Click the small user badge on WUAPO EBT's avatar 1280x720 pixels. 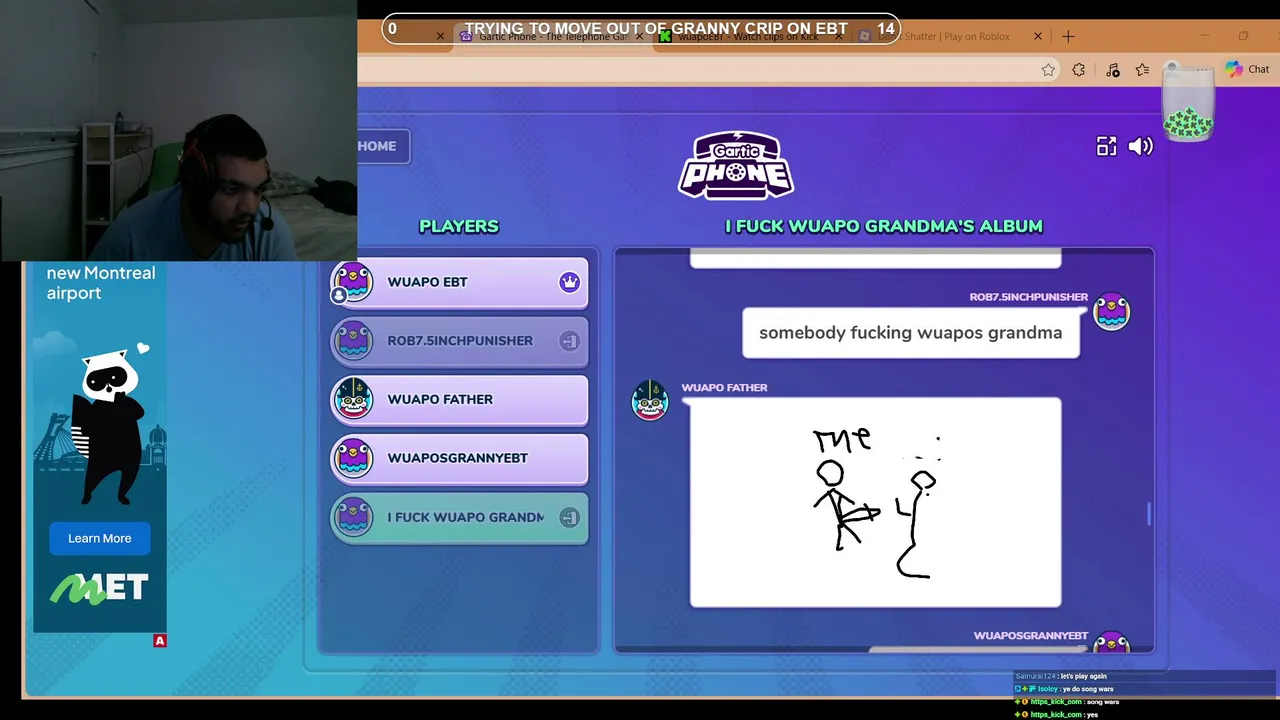tap(339, 295)
